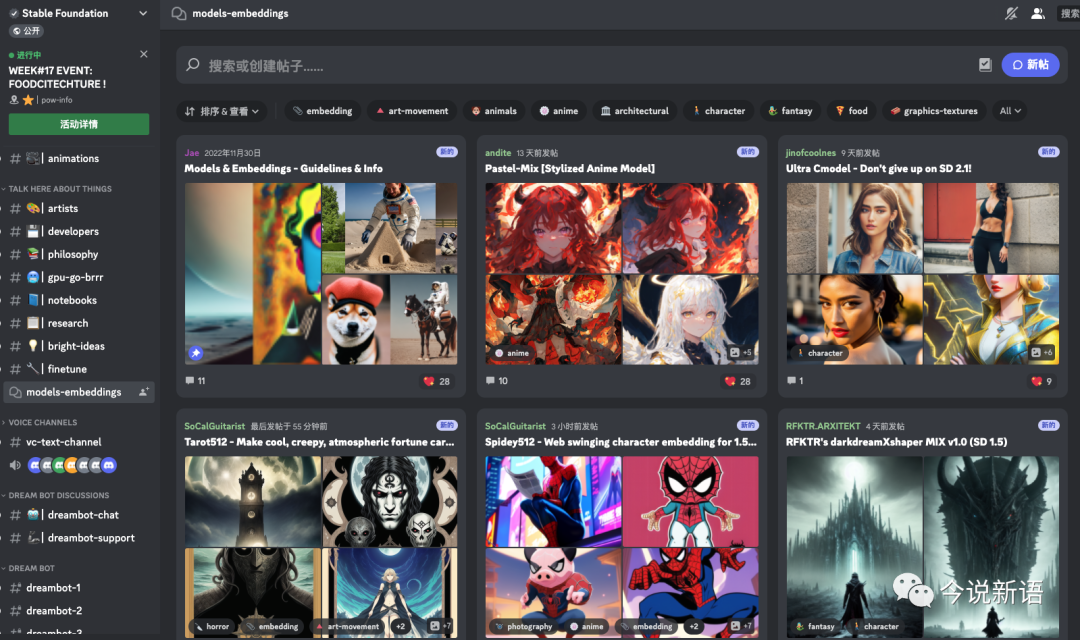The image size is (1080, 640).
Task: Show the member list icon
Action: coord(1037,13)
